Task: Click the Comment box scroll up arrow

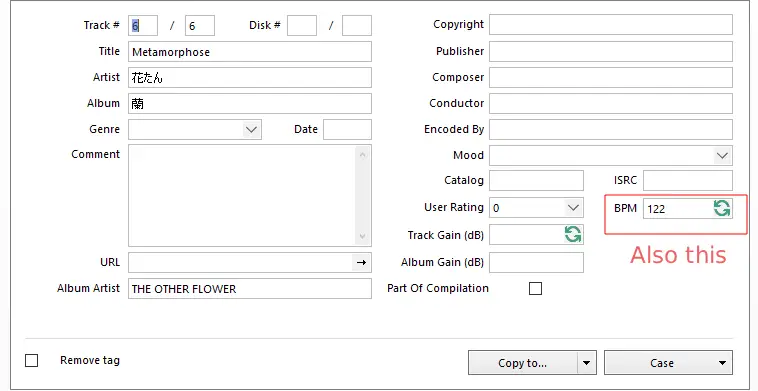Action: pos(363,155)
